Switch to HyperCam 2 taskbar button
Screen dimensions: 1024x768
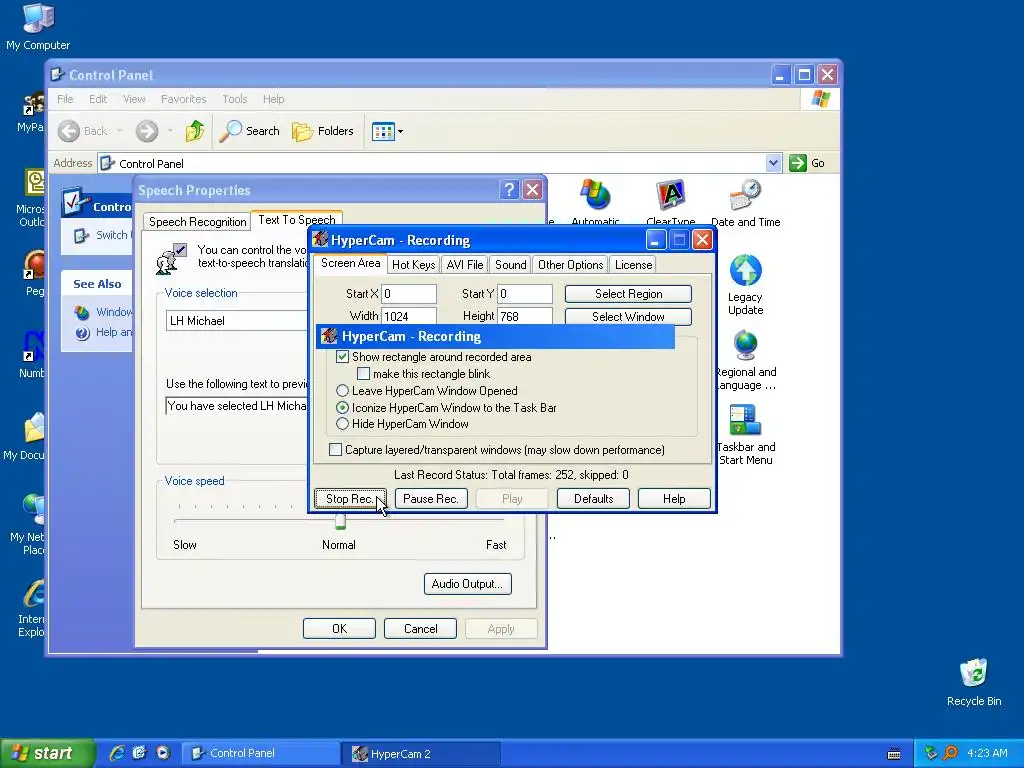click(x=421, y=753)
